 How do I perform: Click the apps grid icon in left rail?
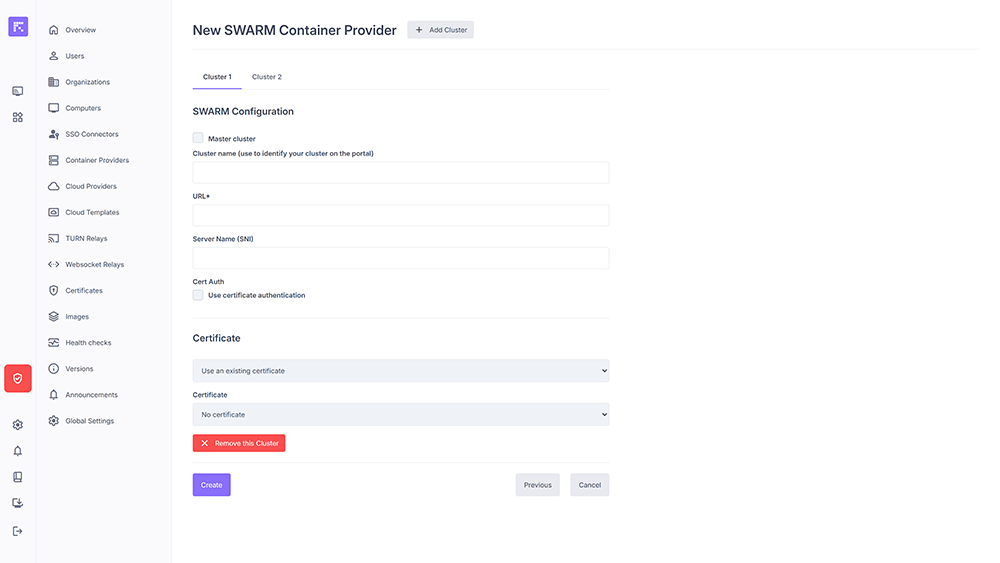(17, 117)
